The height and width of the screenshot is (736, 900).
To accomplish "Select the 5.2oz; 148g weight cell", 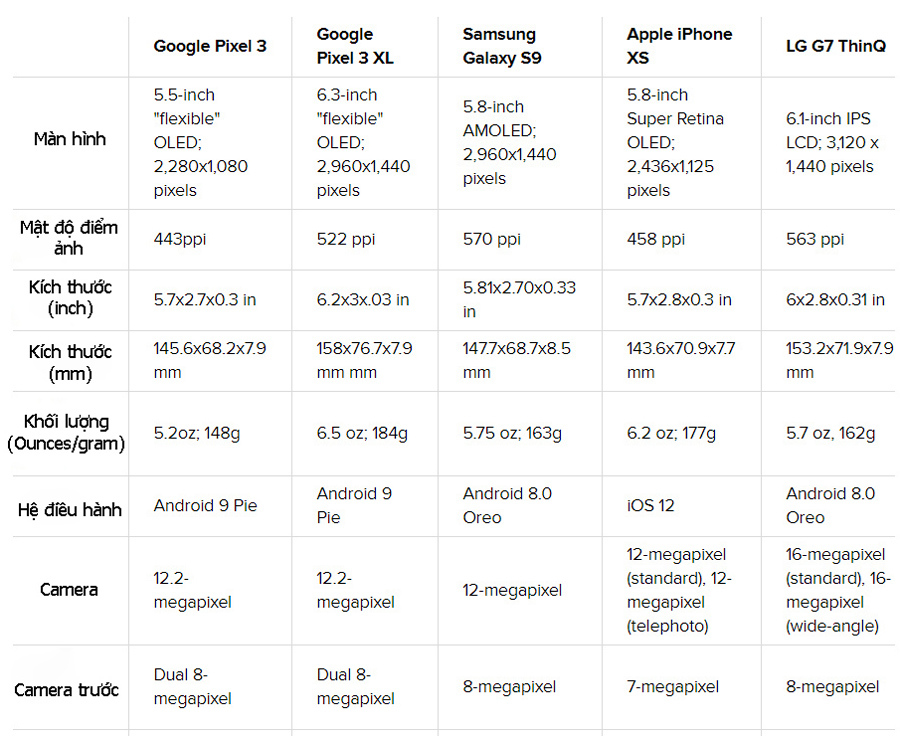I will (196, 433).
